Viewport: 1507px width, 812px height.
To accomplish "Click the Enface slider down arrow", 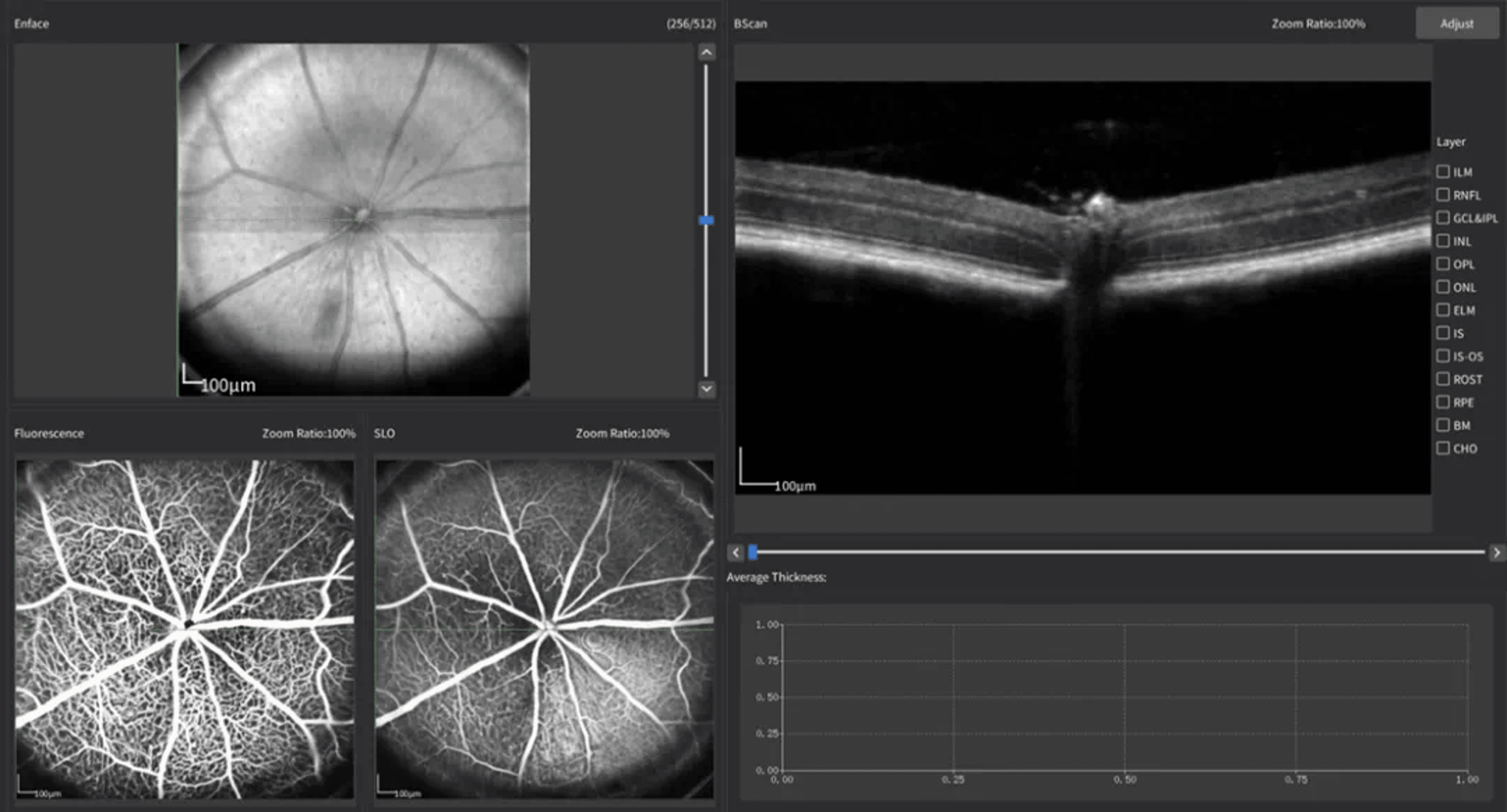I will 707,389.
